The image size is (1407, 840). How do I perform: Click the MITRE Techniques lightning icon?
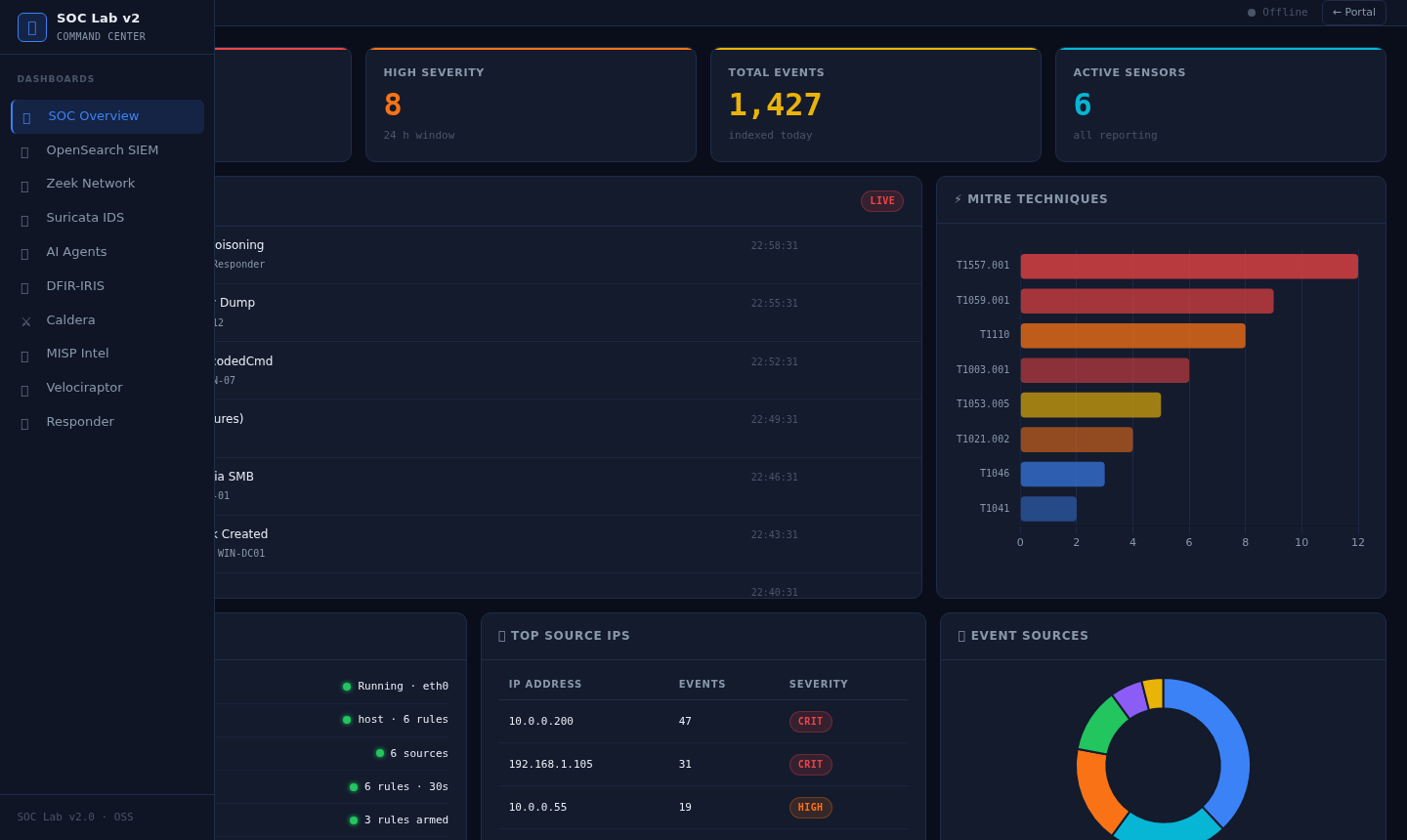(x=957, y=198)
